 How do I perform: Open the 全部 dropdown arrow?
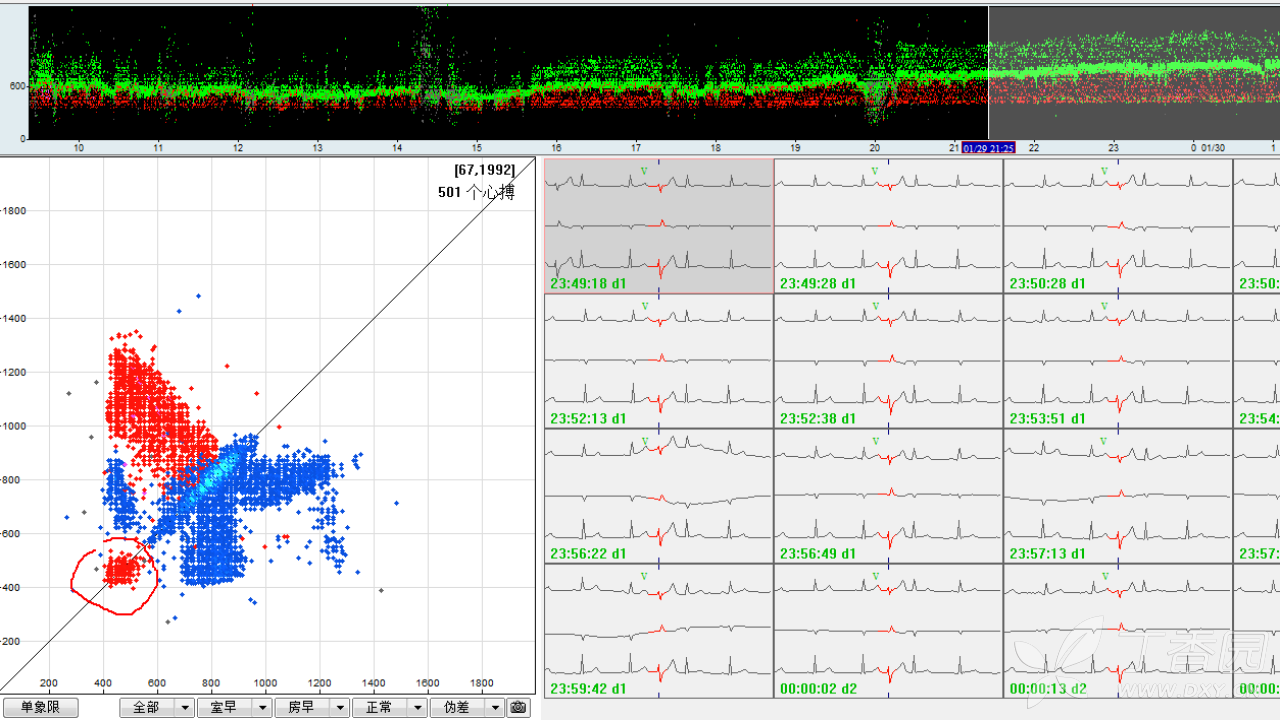pos(184,707)
